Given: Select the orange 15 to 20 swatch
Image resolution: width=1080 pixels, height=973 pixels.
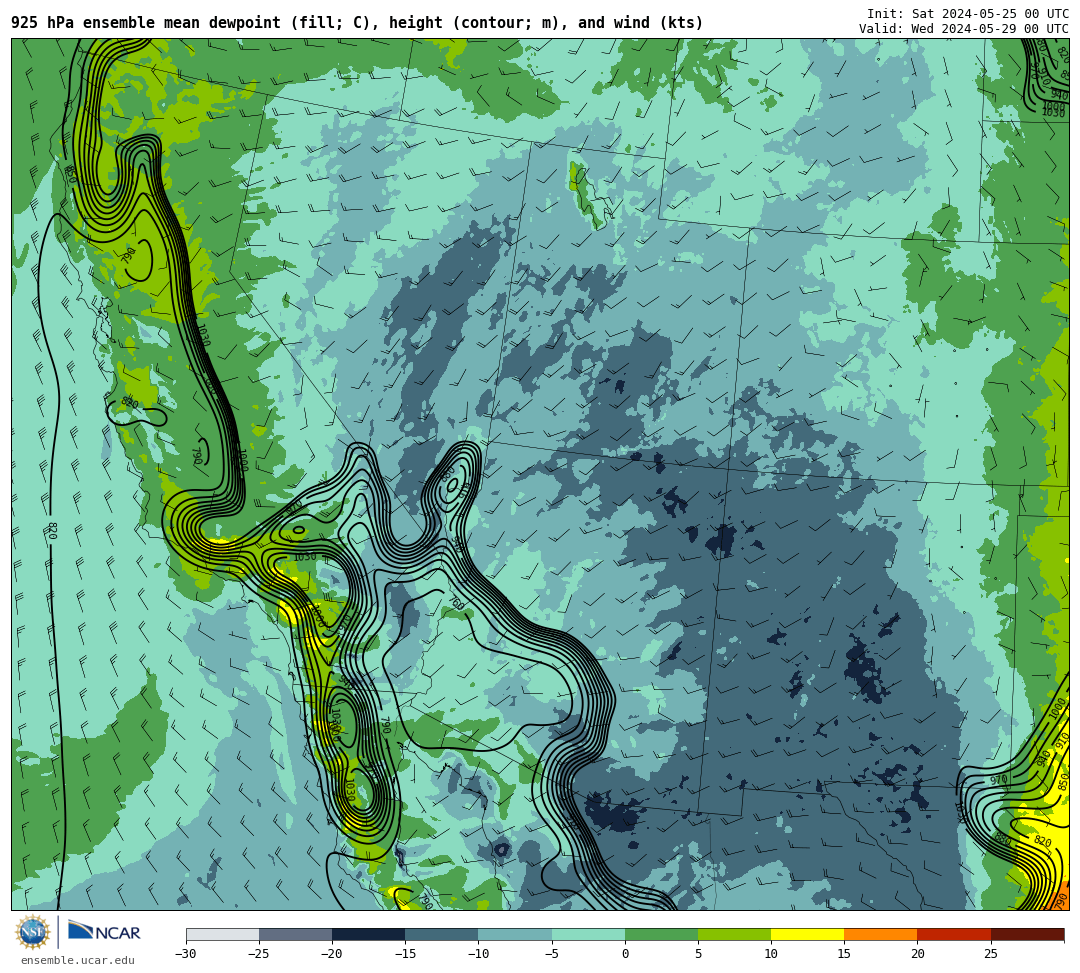Looking at the screenshot, I should pyautogui.click(x=881, y=934).
